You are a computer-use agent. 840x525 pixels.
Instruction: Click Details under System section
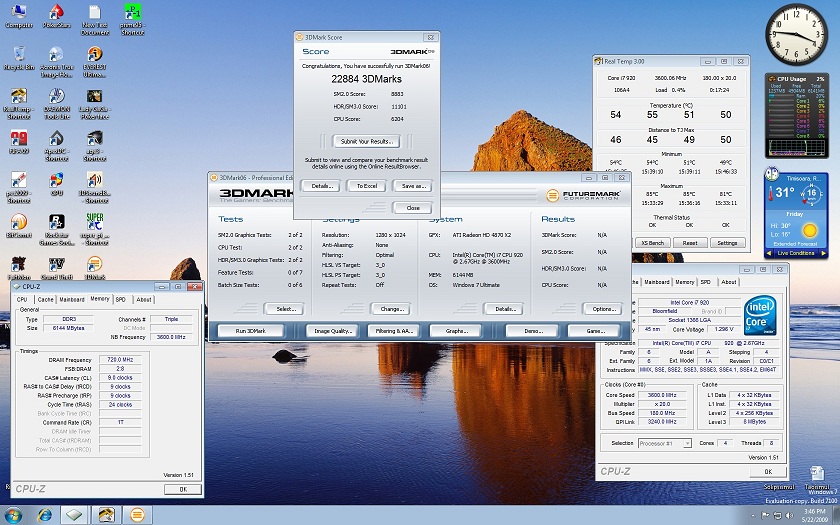(504, 309)
